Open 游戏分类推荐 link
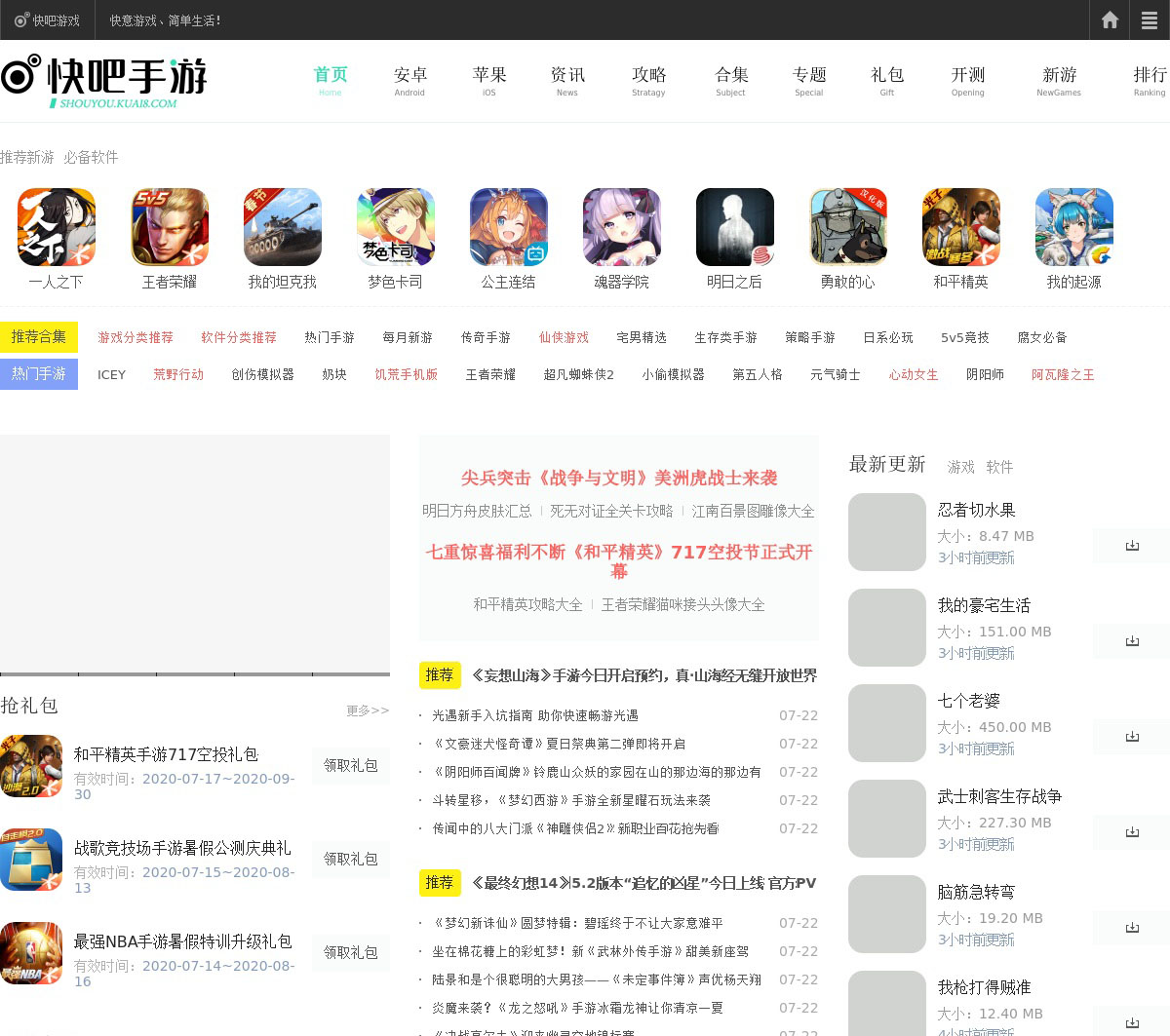The image size is (1170, 1036). (x=136, y=337)
